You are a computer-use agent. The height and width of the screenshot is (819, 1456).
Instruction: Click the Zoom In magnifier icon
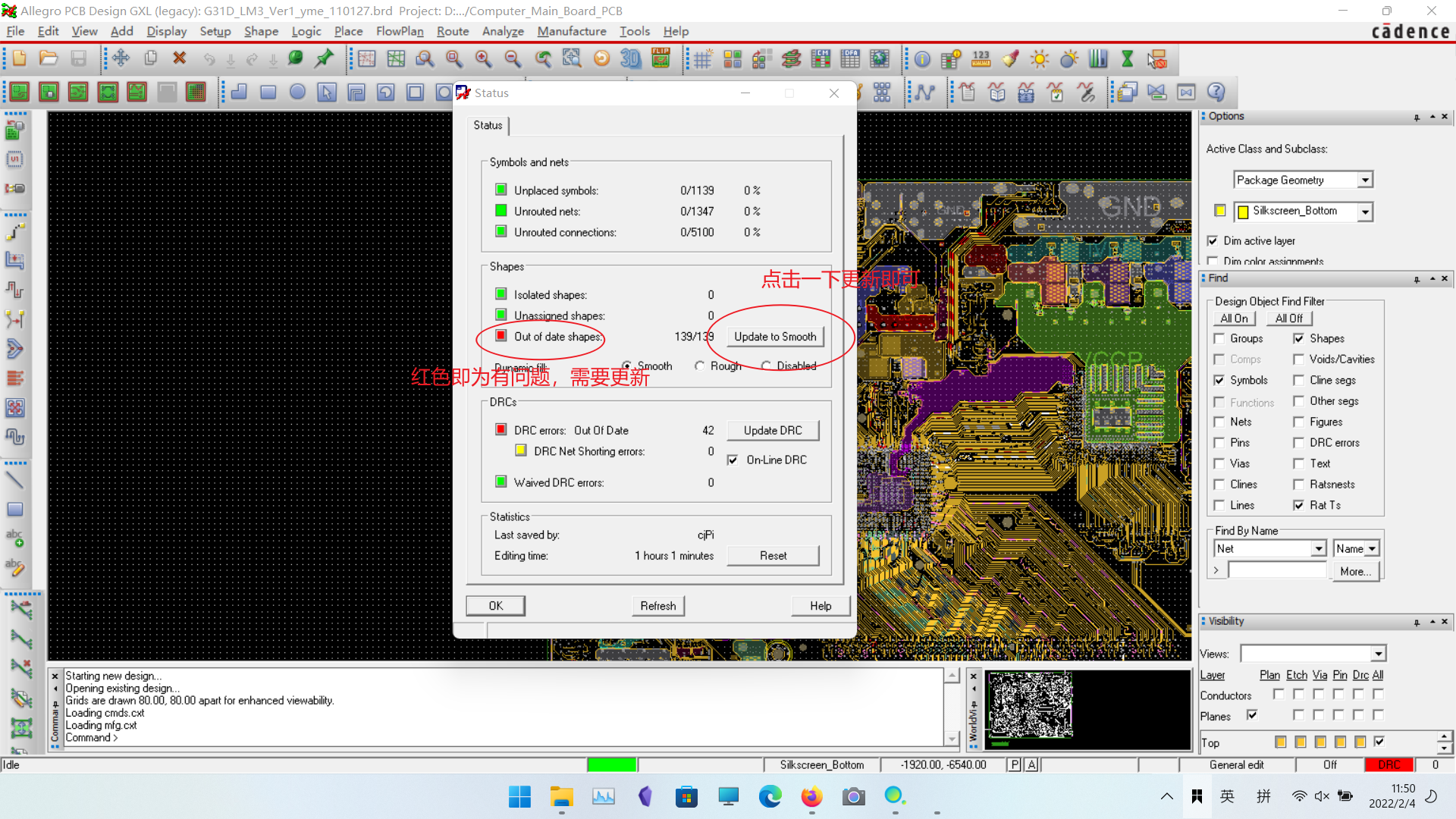(x=483, y=58)
